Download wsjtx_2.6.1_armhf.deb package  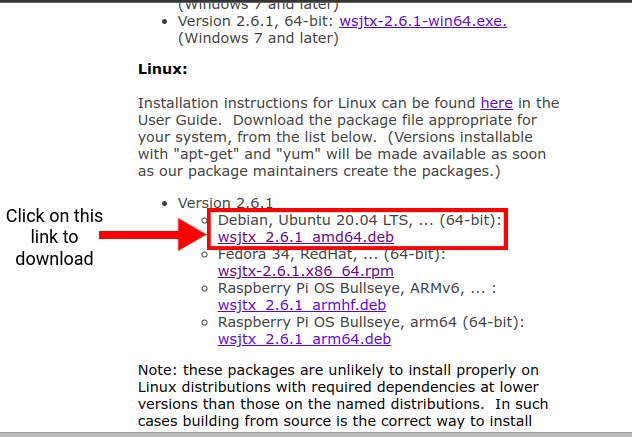(x=301, y=305)
